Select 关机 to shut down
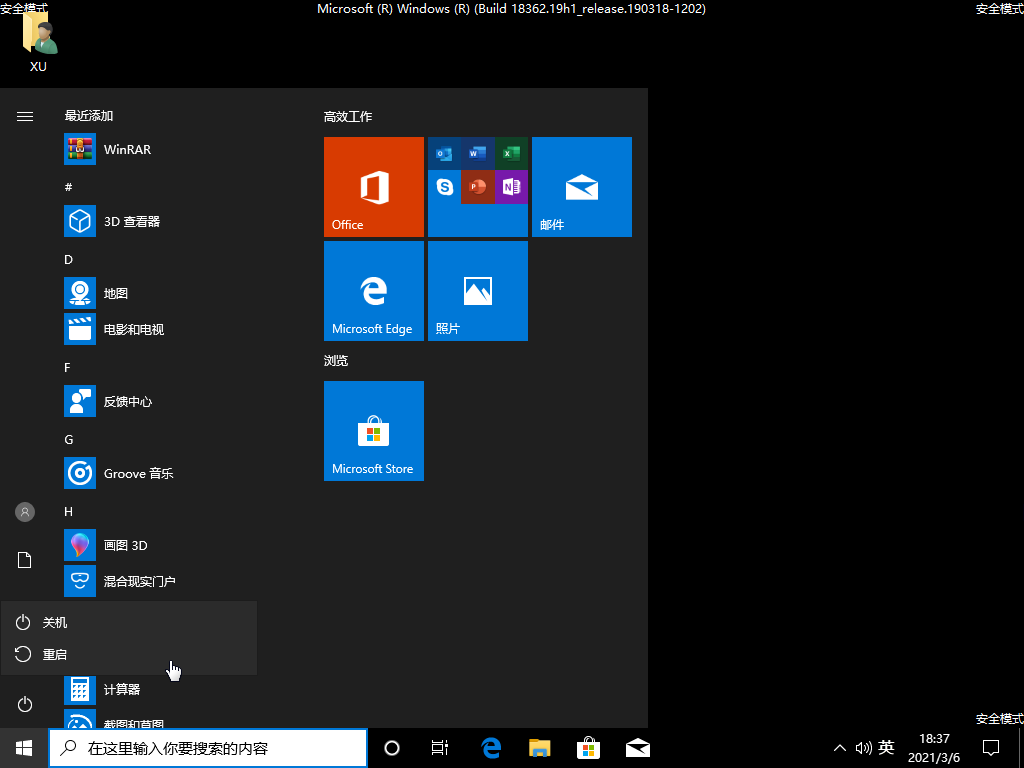The image size is (1024, 768). click(53, 622)
